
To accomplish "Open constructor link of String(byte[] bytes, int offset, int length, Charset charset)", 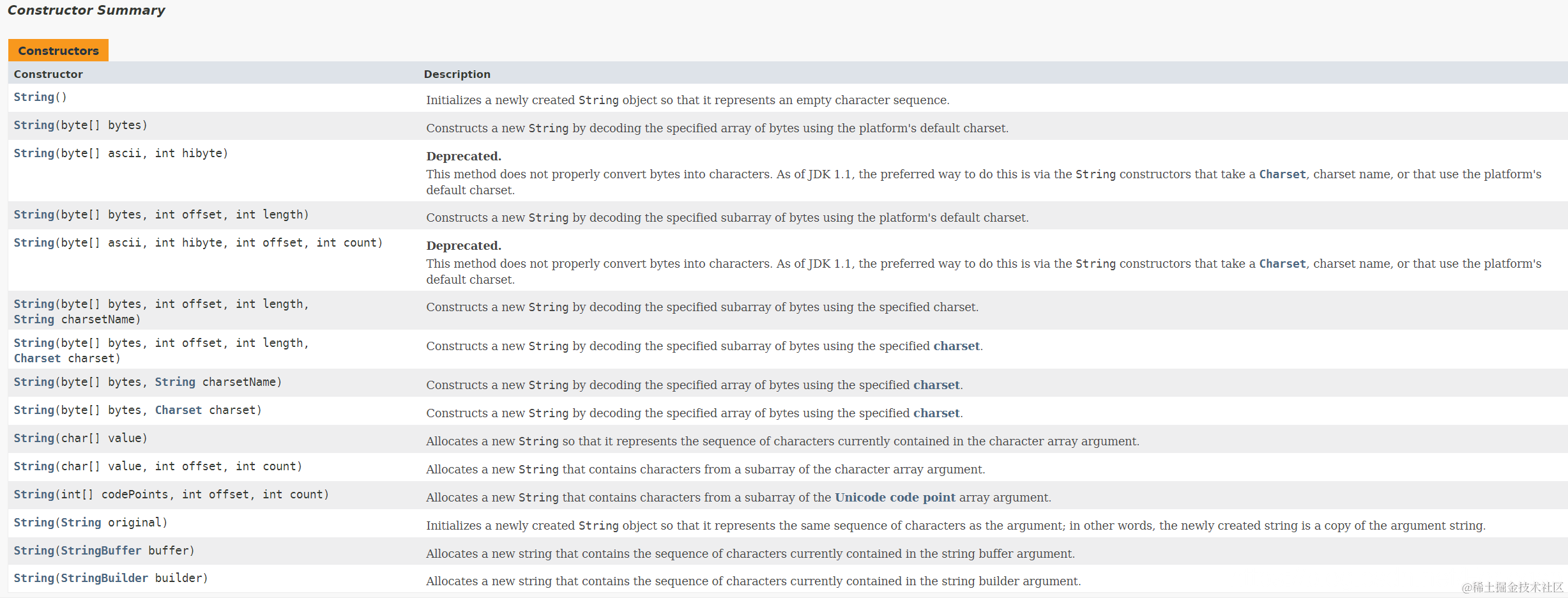I will pos(34,343).
